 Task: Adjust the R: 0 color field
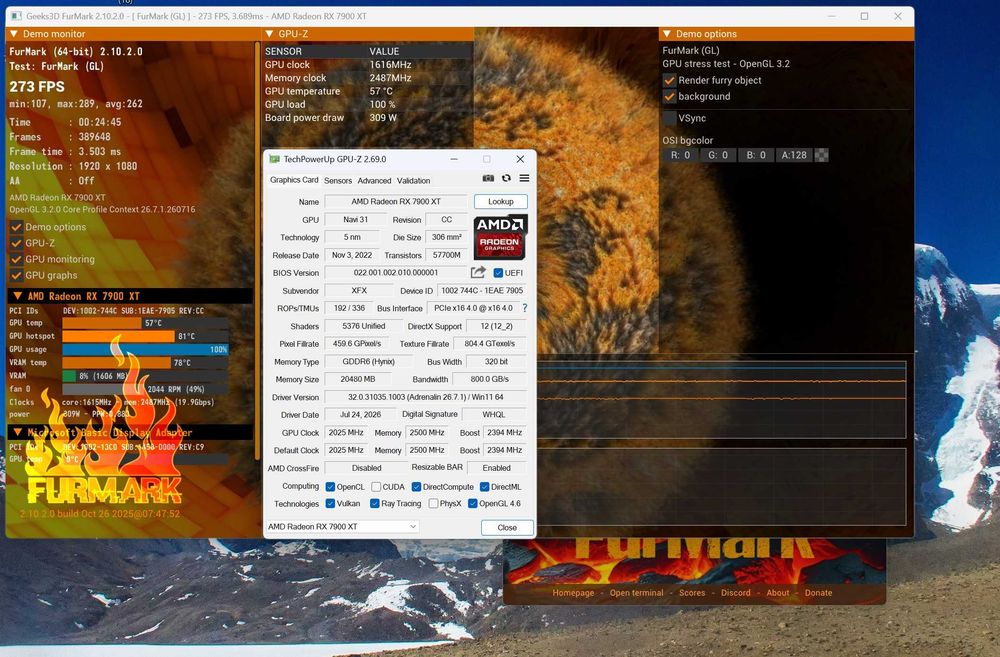680,155
